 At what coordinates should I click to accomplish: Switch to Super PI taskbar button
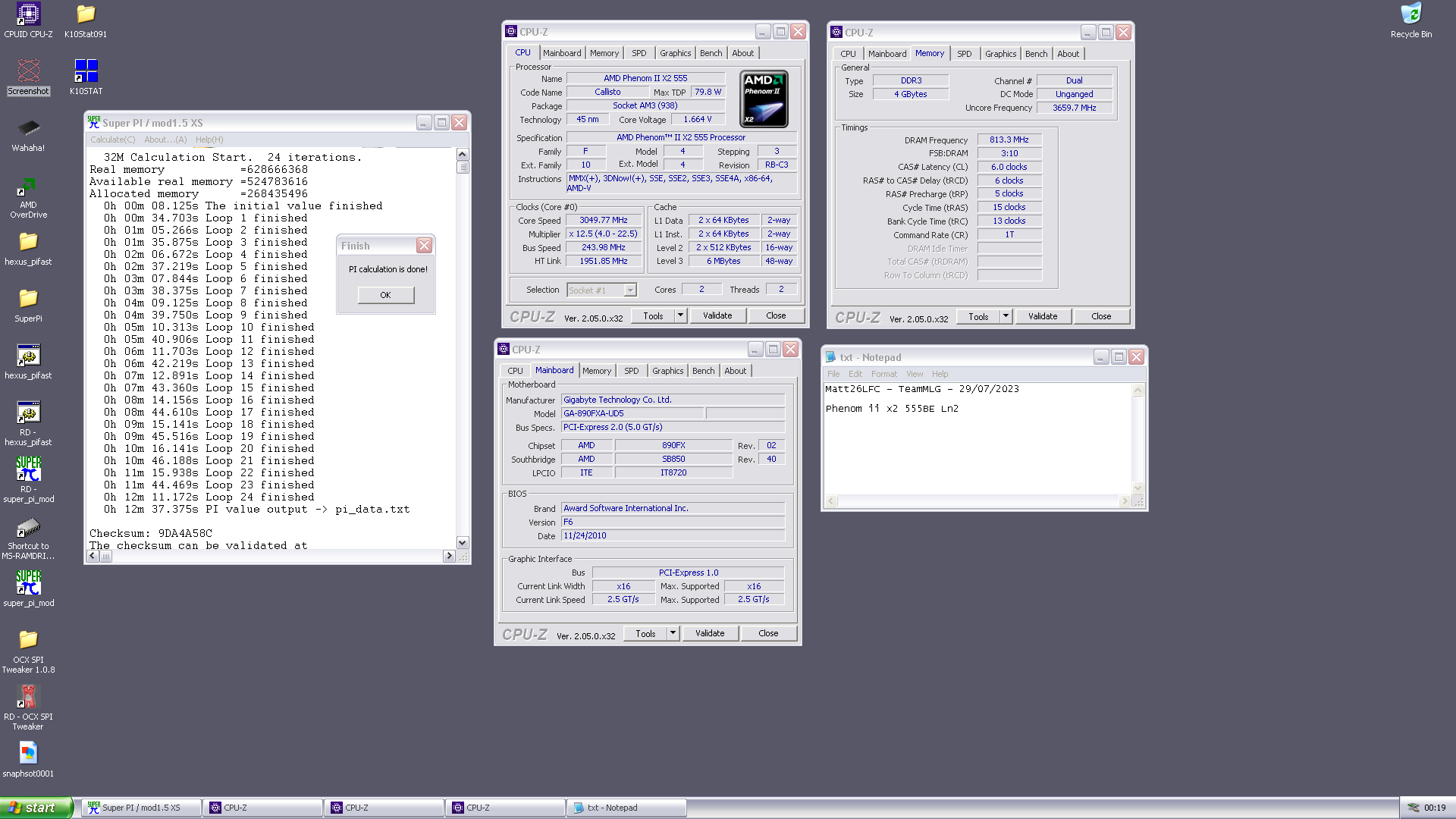tap(141, 808)
